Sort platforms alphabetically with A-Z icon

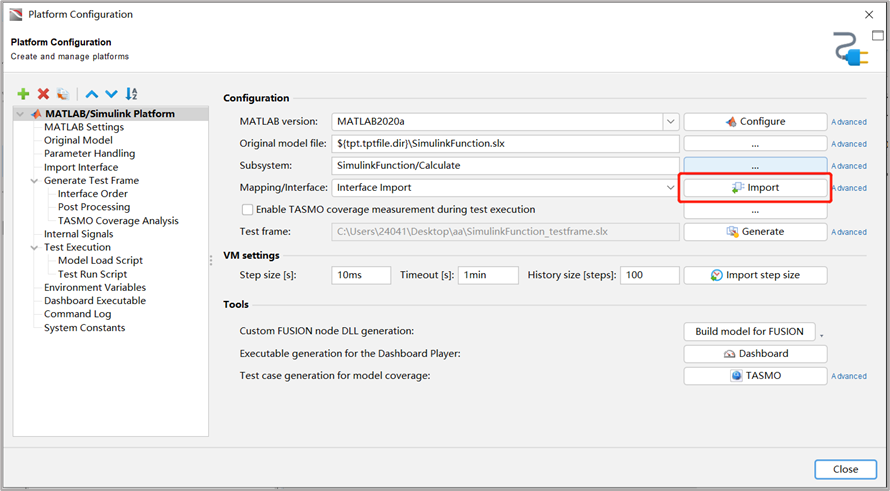(131, 94)
